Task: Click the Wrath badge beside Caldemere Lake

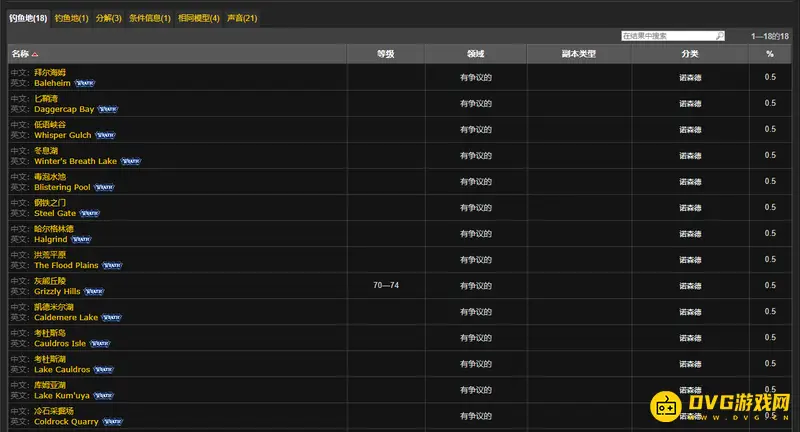Action: pyautogui.click(x=111, y=317)
